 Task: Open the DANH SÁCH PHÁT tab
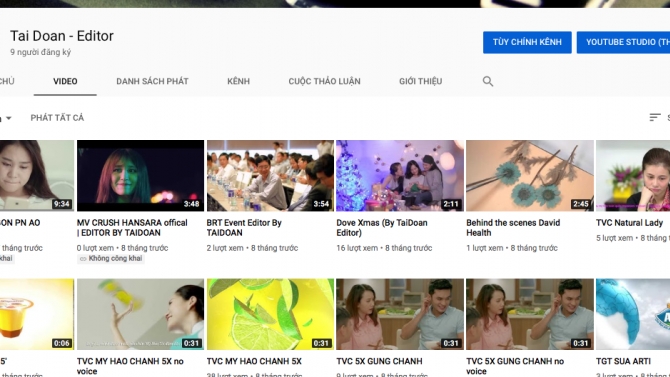tap(152, 81)
